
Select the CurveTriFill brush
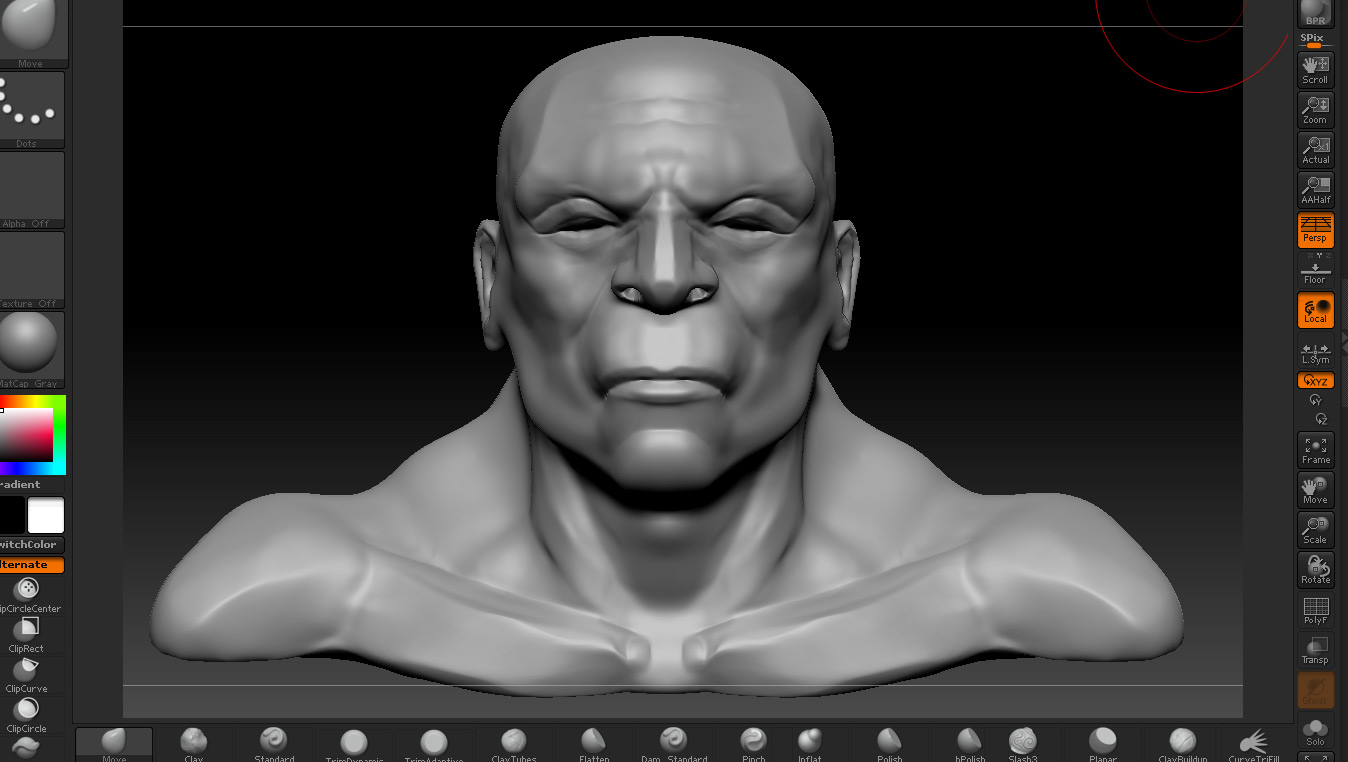pyautogui.click(x=1254, y=744)
